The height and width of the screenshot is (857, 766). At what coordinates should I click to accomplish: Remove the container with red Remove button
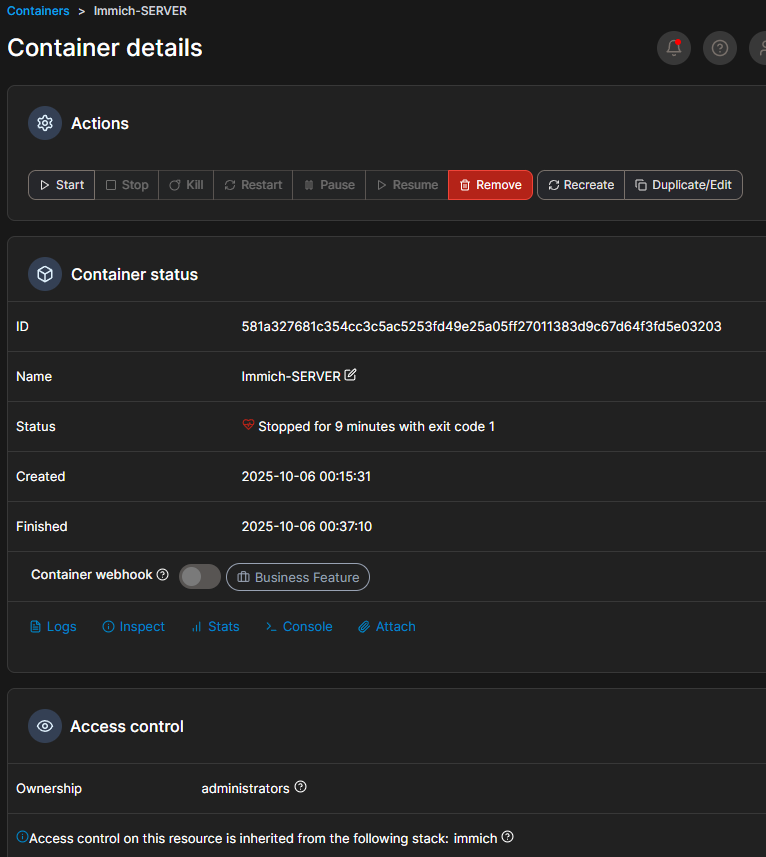click(490, 185)
